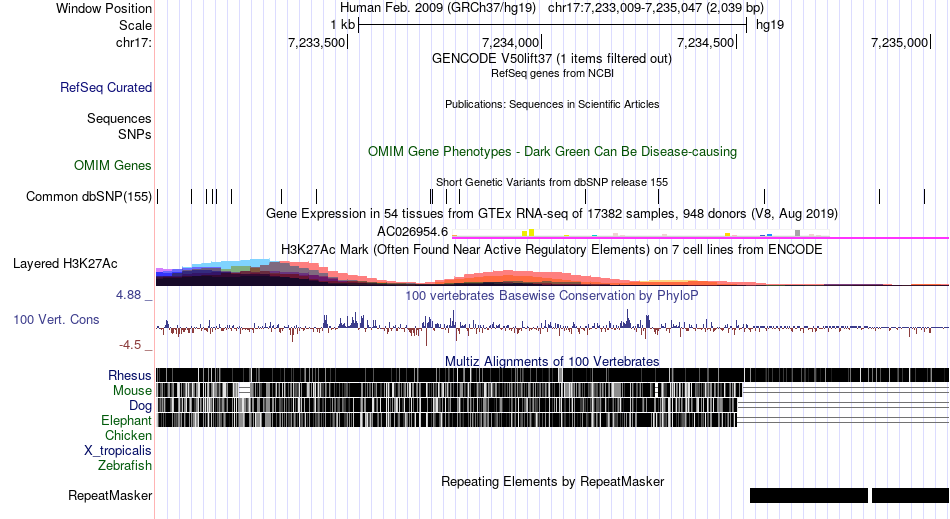Click the Window Position label
The height and width of the screenshot is (519, 950).
point(104,8)
